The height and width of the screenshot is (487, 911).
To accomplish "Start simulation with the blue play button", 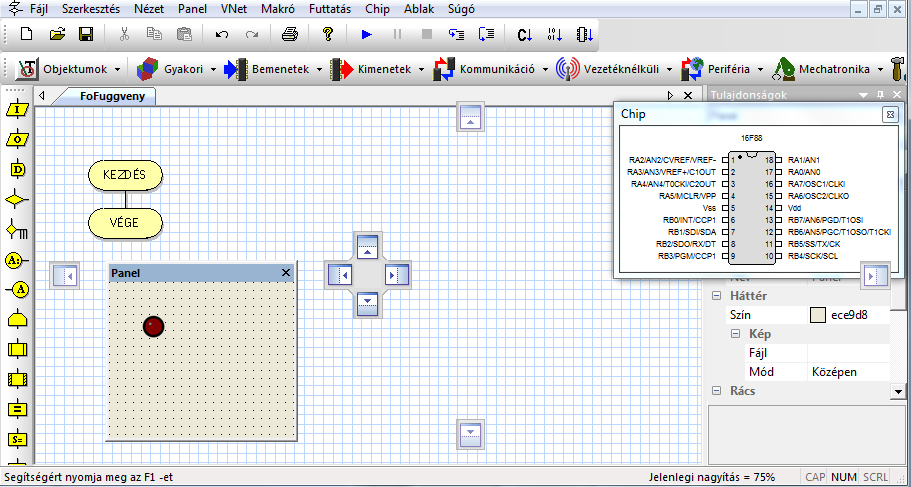I will (x=366, y=34).
